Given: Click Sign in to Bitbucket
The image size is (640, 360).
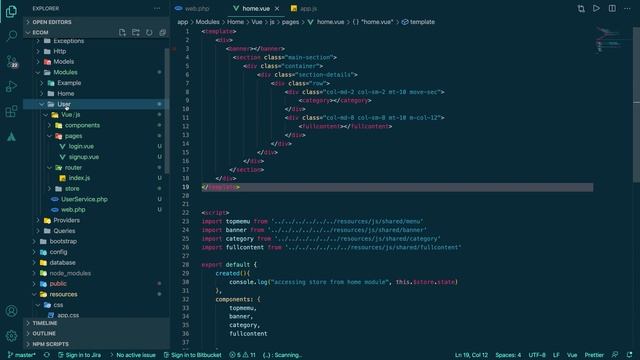Looking at the screenshot, I should pyautogui.click(x=193, y=355).
